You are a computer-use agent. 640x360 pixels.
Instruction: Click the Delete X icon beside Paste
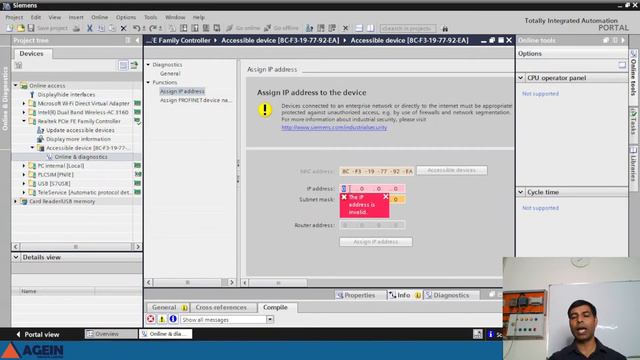(123, 28)
